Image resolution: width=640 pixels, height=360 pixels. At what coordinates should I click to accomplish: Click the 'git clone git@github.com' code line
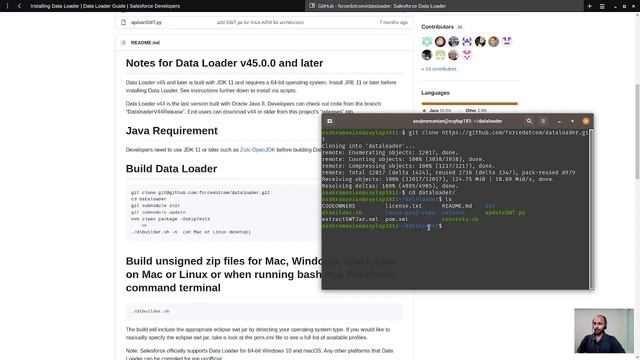200,192
